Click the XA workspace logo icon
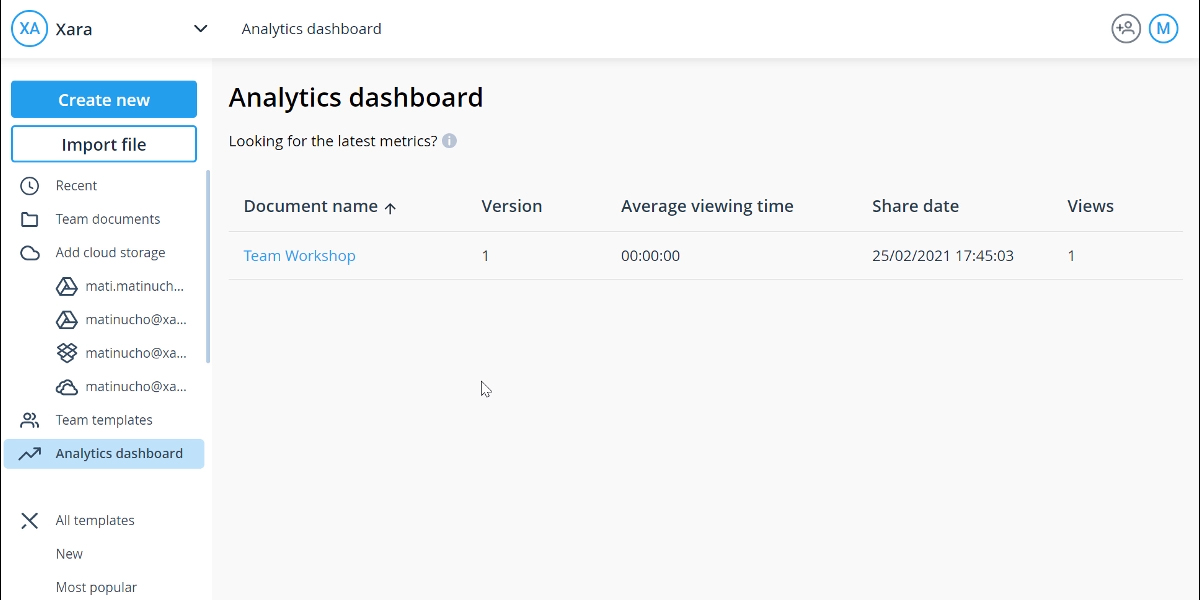 pos(30,29)
